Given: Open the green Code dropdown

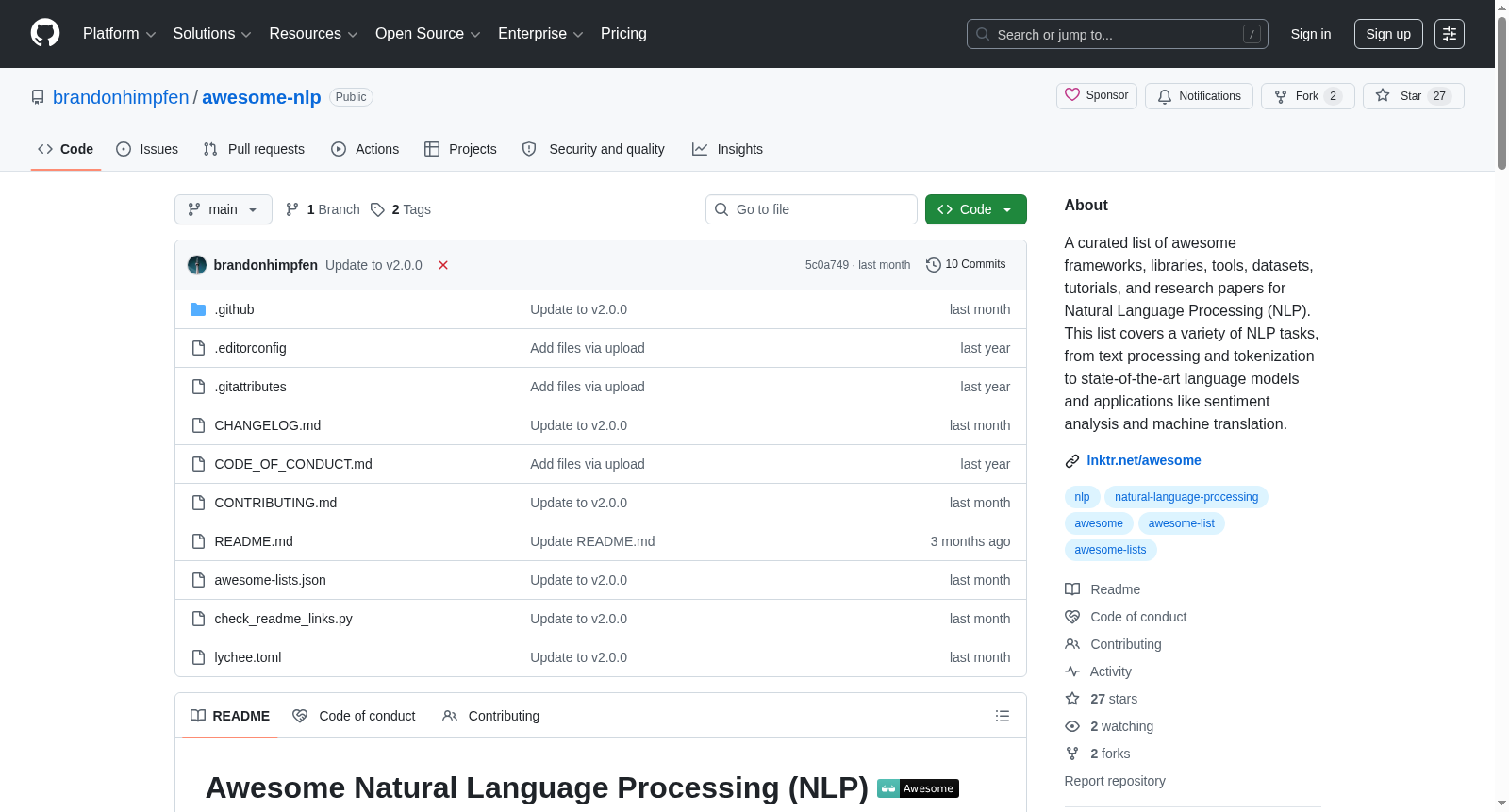Looking at the screenshot, I should pyautogui.click(x=976, y=209).
